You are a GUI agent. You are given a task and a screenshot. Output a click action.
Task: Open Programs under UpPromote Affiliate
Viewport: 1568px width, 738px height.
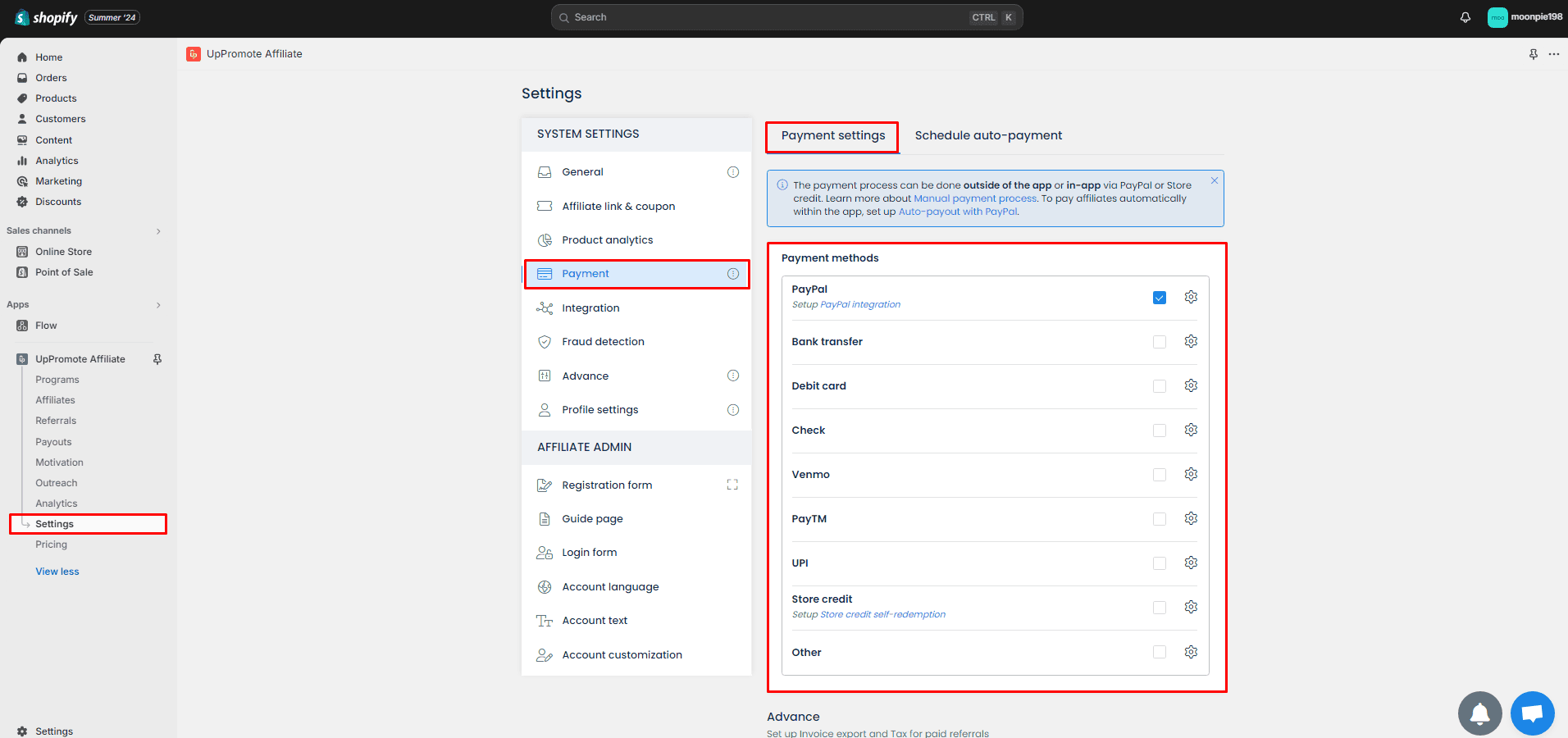tap(57, 380)
